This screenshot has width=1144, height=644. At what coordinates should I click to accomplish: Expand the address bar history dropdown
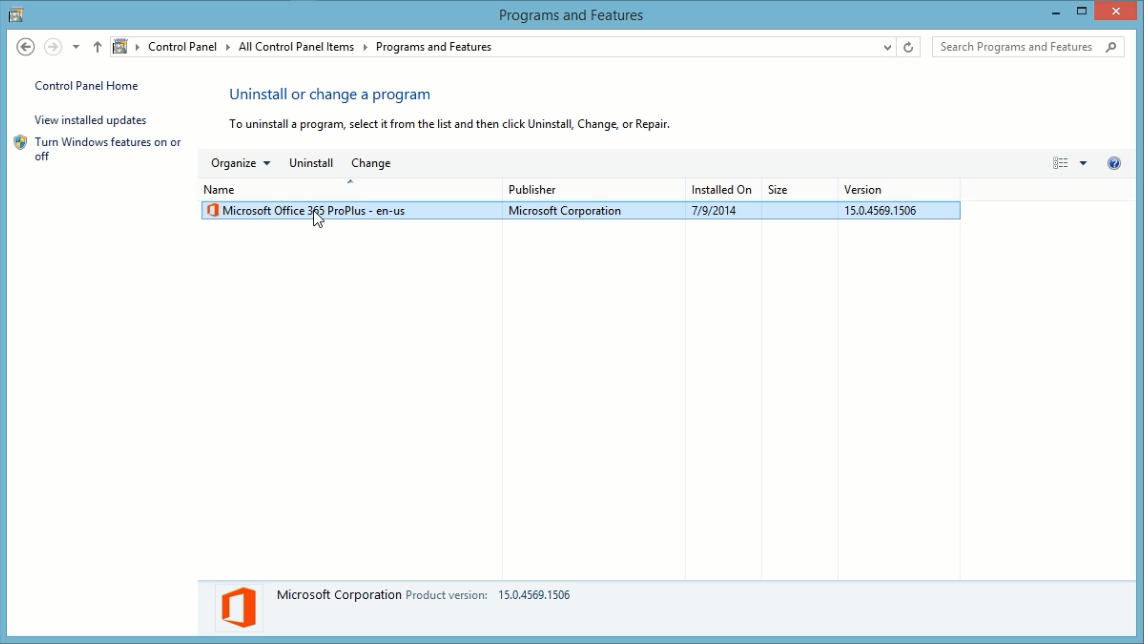[x=887, y=47]
